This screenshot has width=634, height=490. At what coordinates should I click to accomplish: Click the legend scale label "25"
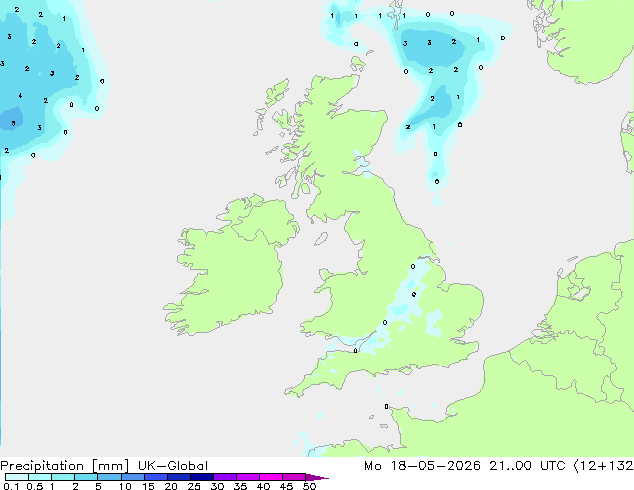194,486
